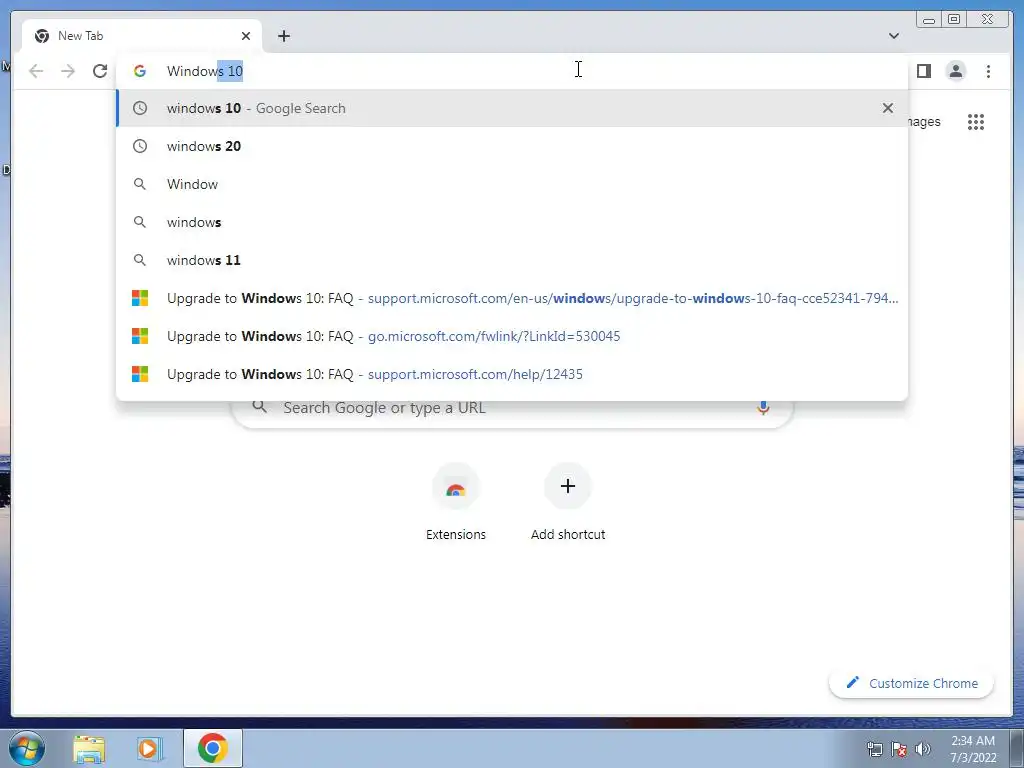1024x768 pixels.
Task: Click the Add shortcut tile
Action: [x=568, y=503]
